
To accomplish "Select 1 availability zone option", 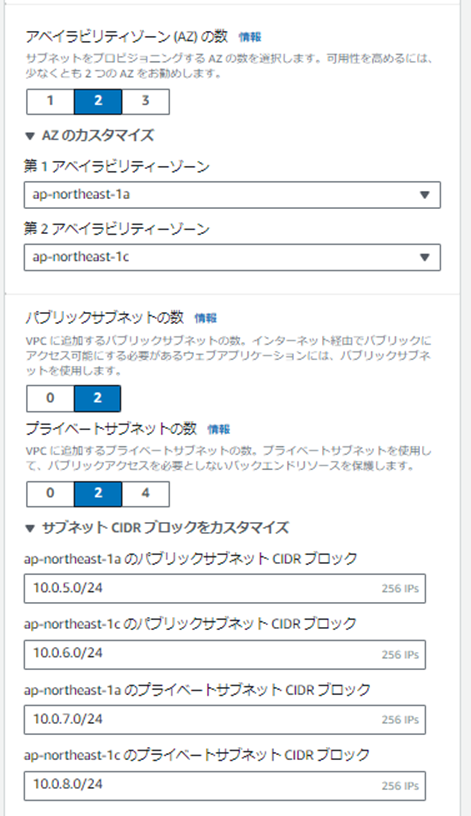I will [x=50, y=101].
